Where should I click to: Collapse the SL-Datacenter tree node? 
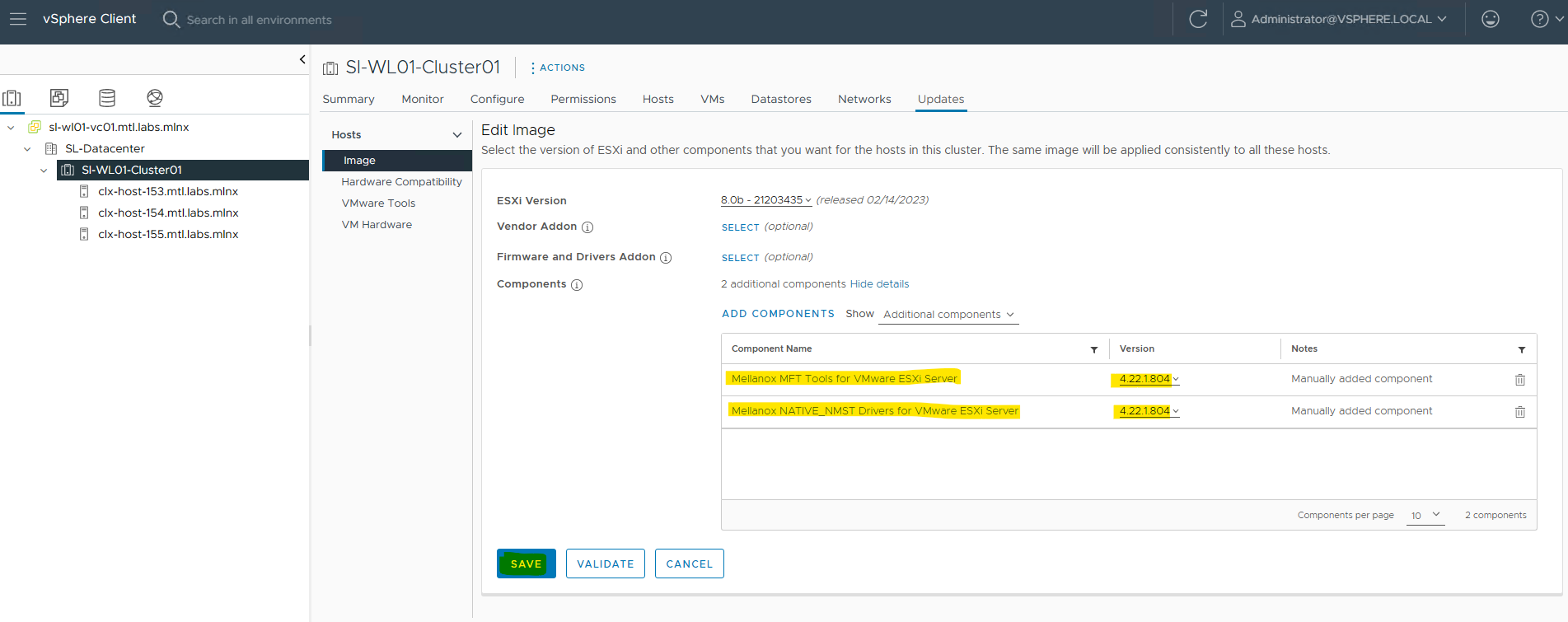(x=27, y=149)
